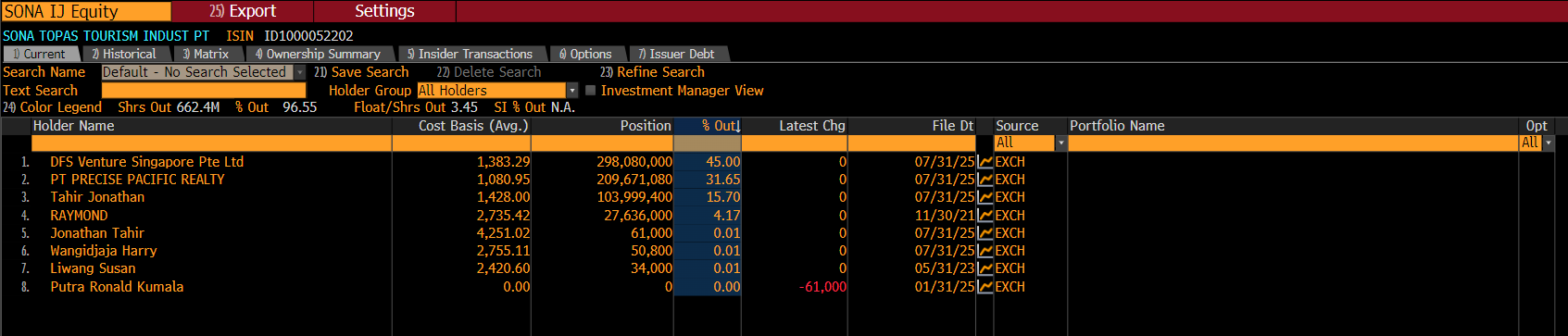Click chart icon in Liwang Susan row

tap(985, 268)
